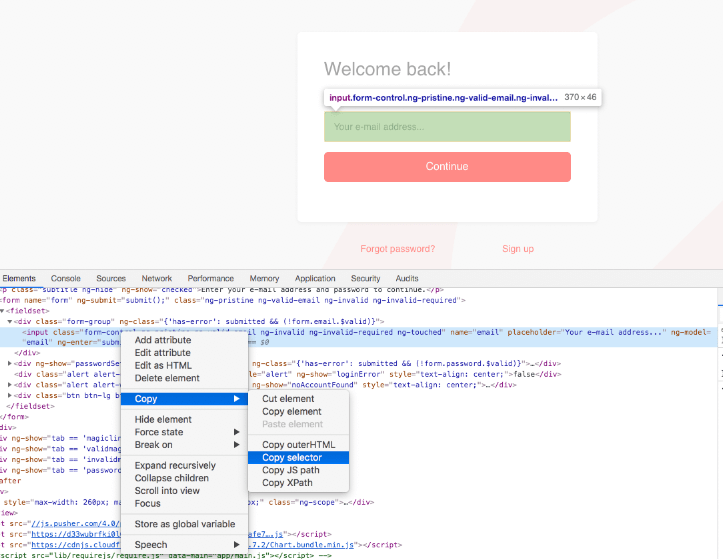Select Scroll into view menu entry
The width and height of the screenshot is (723, 559).
(x=184, y=491)
